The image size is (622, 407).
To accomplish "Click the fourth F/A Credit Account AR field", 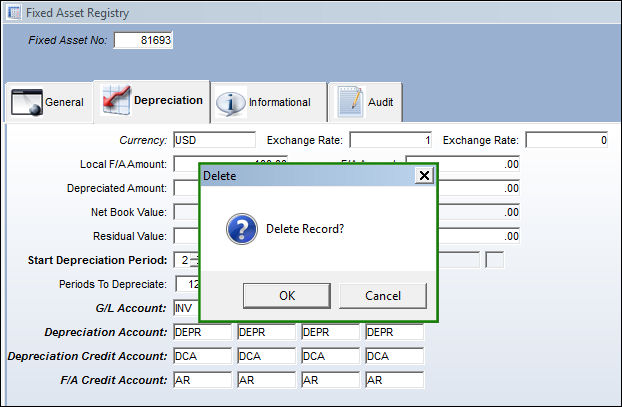I will coord(395,380).
